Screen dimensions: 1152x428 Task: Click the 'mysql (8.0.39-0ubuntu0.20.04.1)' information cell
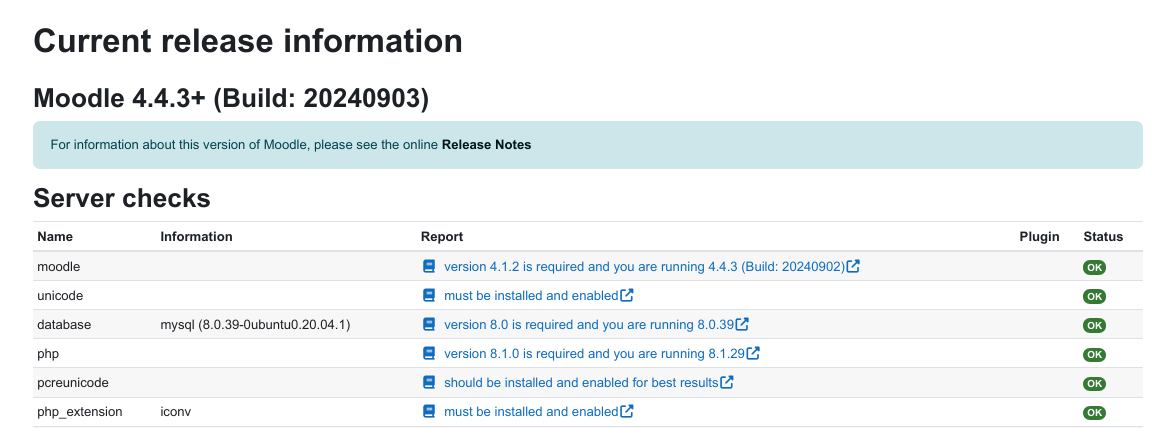[x=255, y=324]
